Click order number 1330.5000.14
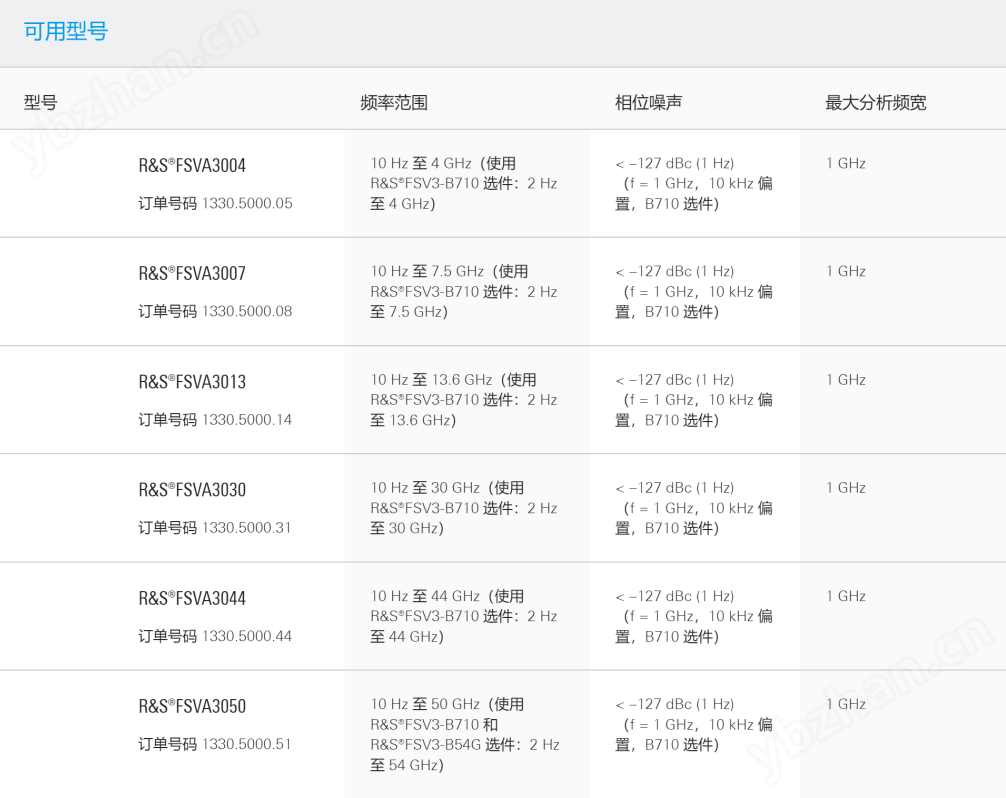 (246, 420)
